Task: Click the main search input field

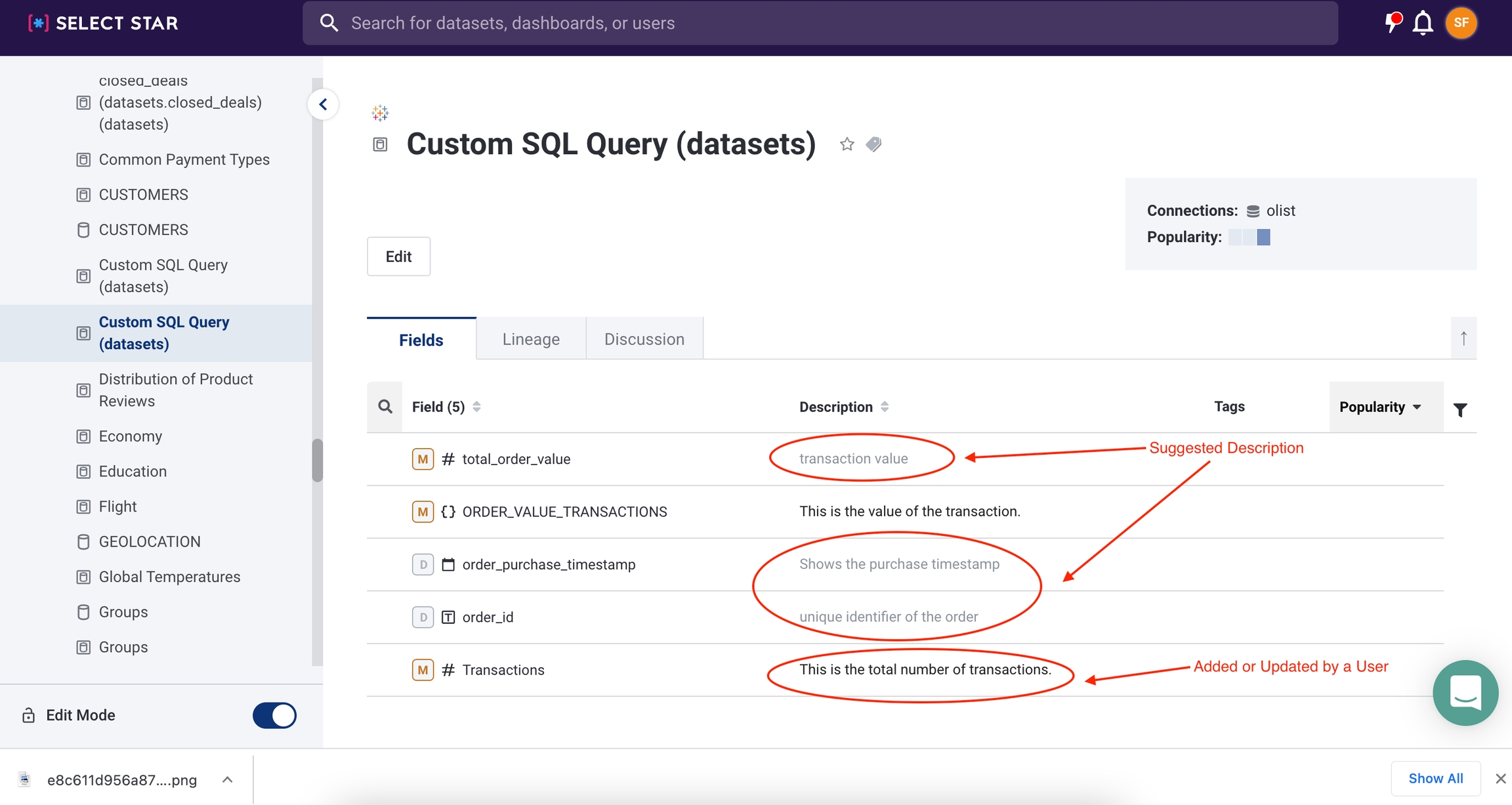Action: [x=820, y=23]
